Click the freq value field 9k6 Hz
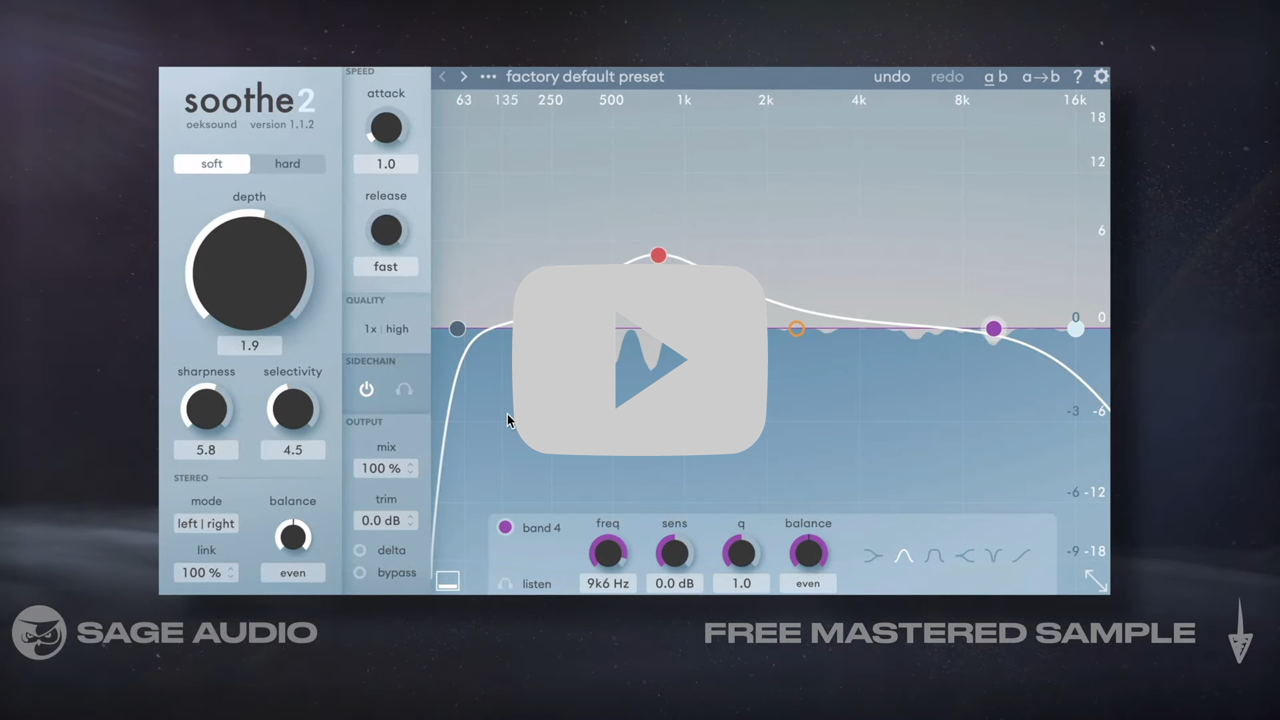The height and width of the screenshot is (720, 1280). (x=608, y=583)
